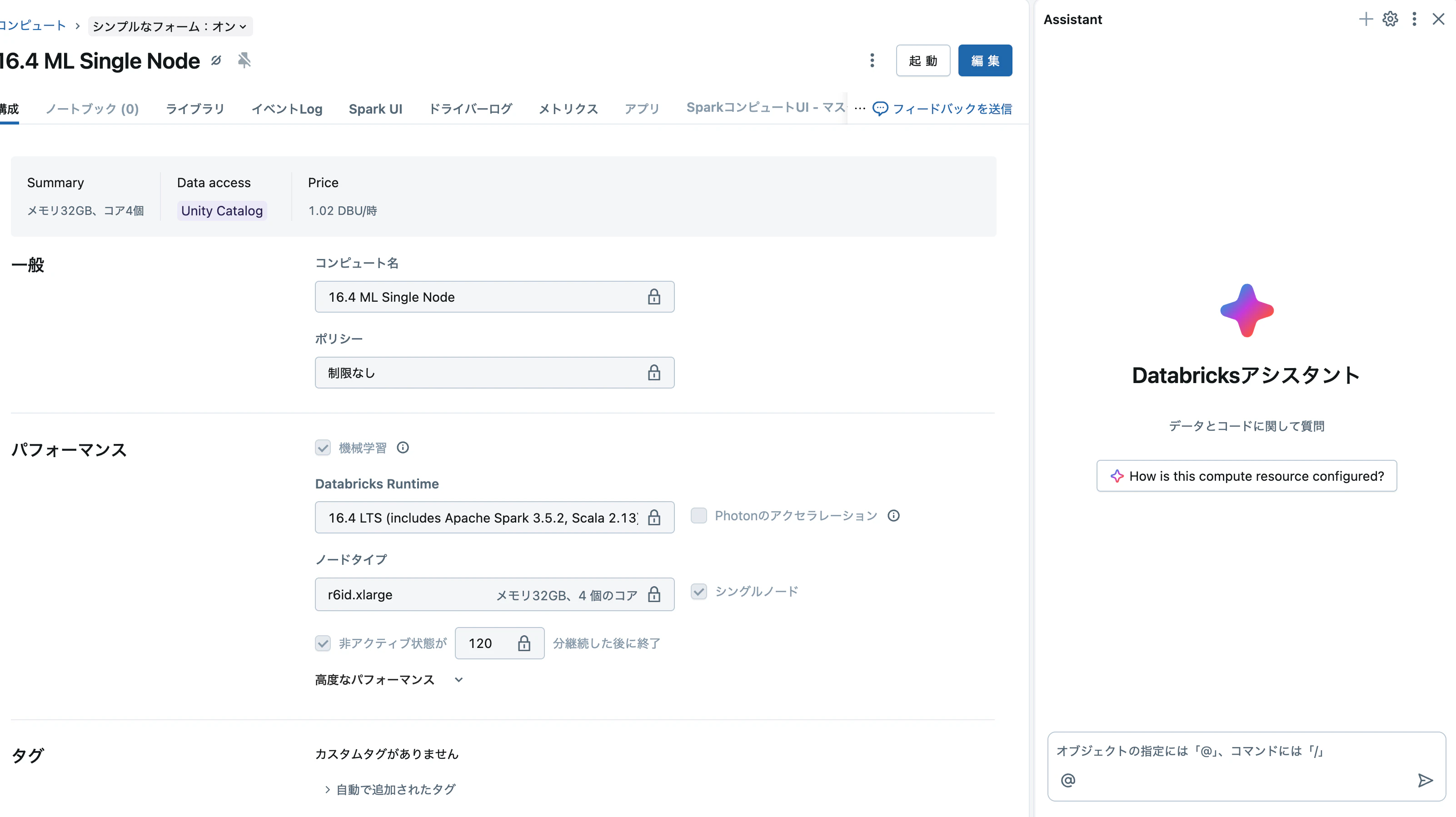Switch to the Spark UI tab
This screenshot has width=1456, height=817.
pos(375,109)
